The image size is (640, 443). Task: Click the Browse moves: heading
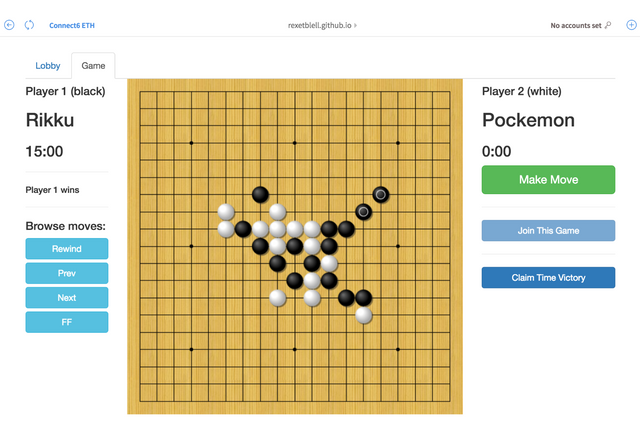[65, 226]
